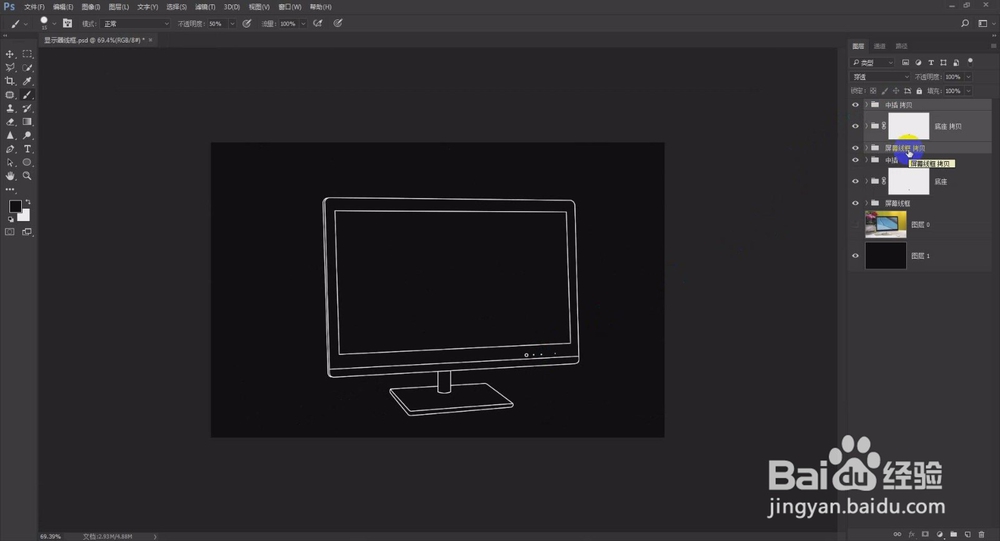Select the Dodge tool
This screenshot has height=541, width=1000.
coord(27,135)
